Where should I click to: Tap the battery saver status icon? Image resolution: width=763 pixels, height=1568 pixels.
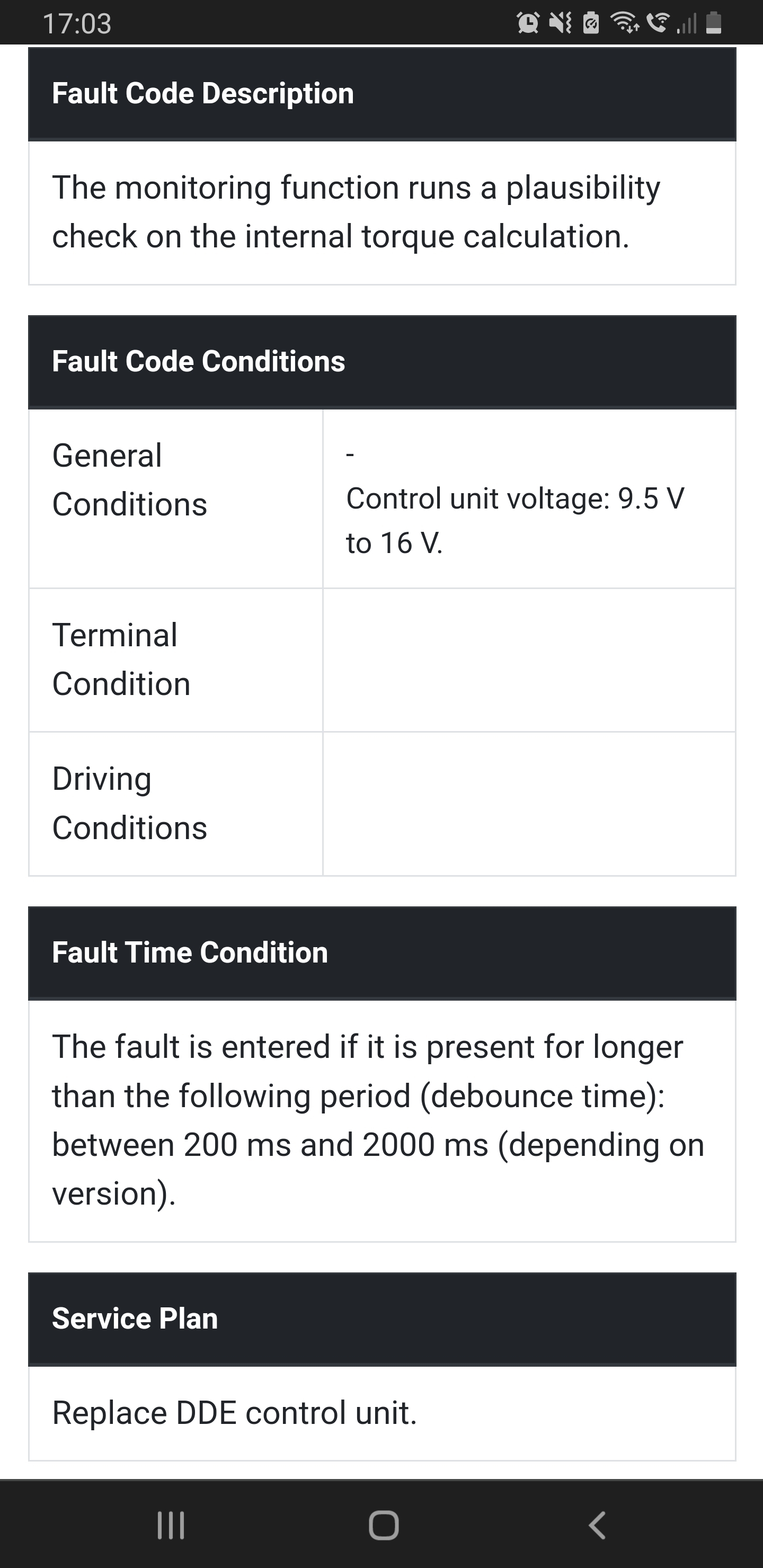click(591, 23)
